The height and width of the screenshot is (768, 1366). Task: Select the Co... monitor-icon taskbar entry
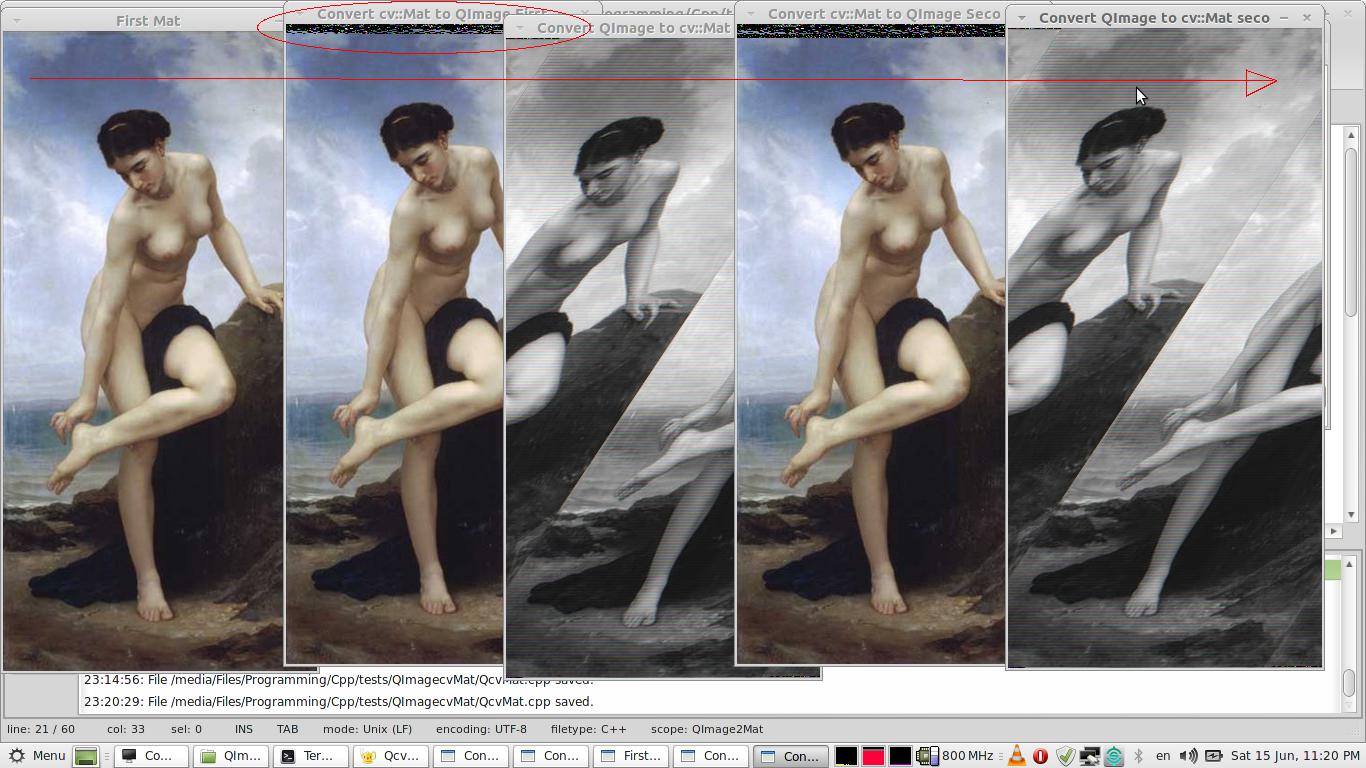(151, 756)
